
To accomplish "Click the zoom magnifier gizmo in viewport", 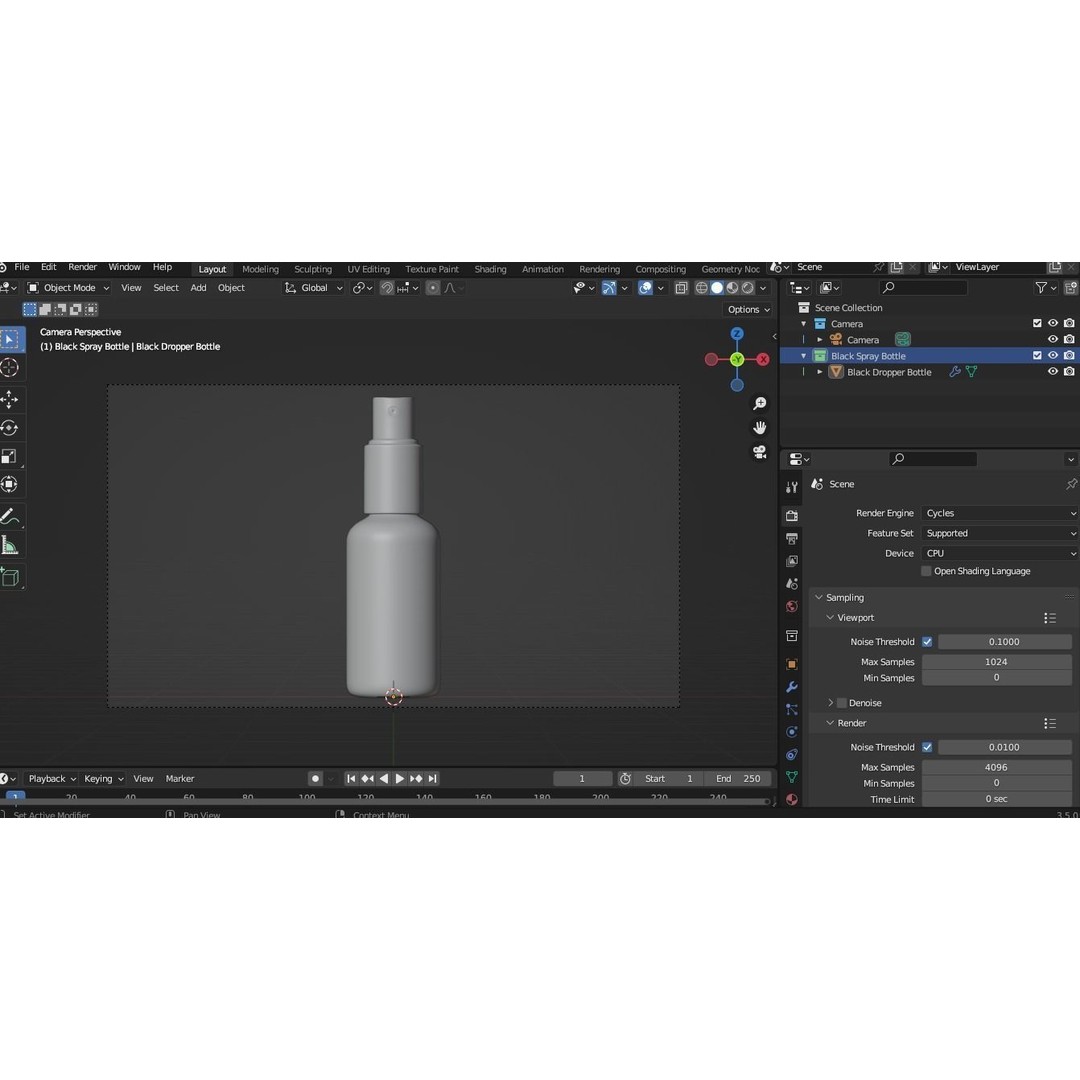I will click(x=760, y=404).
